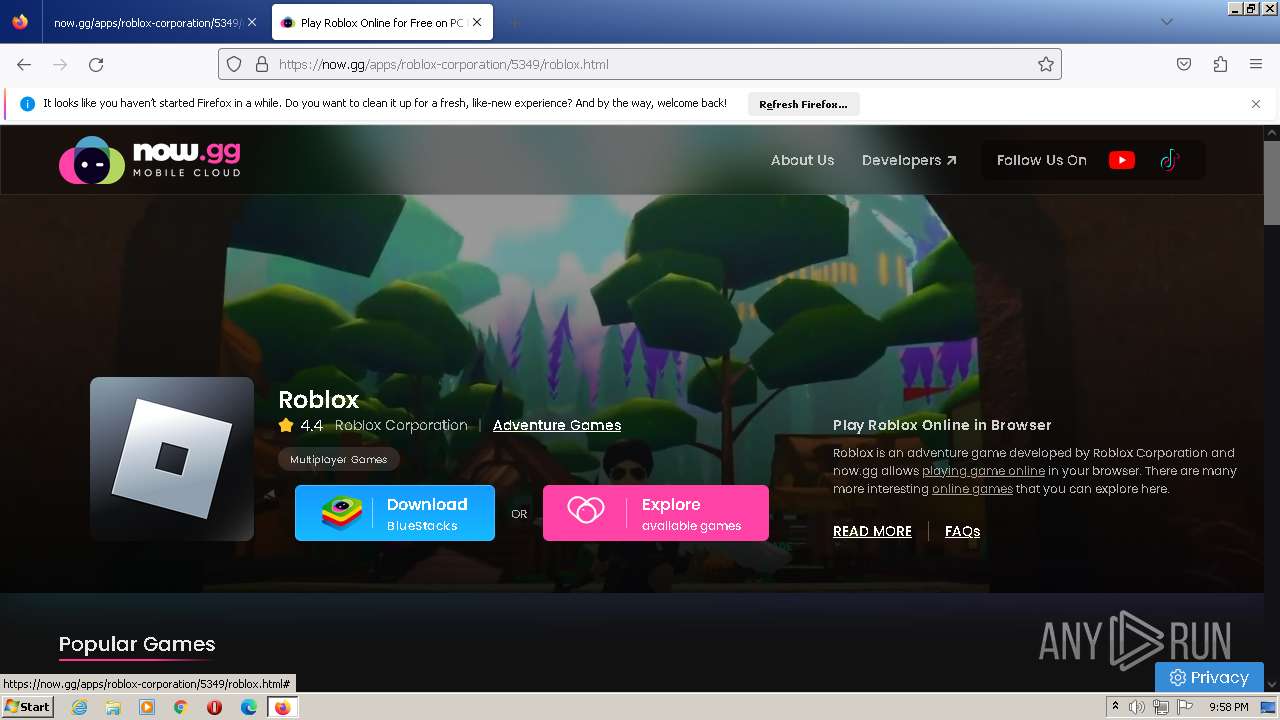Click the address bar URL field
This screenshot has width=1280, height=720.
click(x=640, y=64)
